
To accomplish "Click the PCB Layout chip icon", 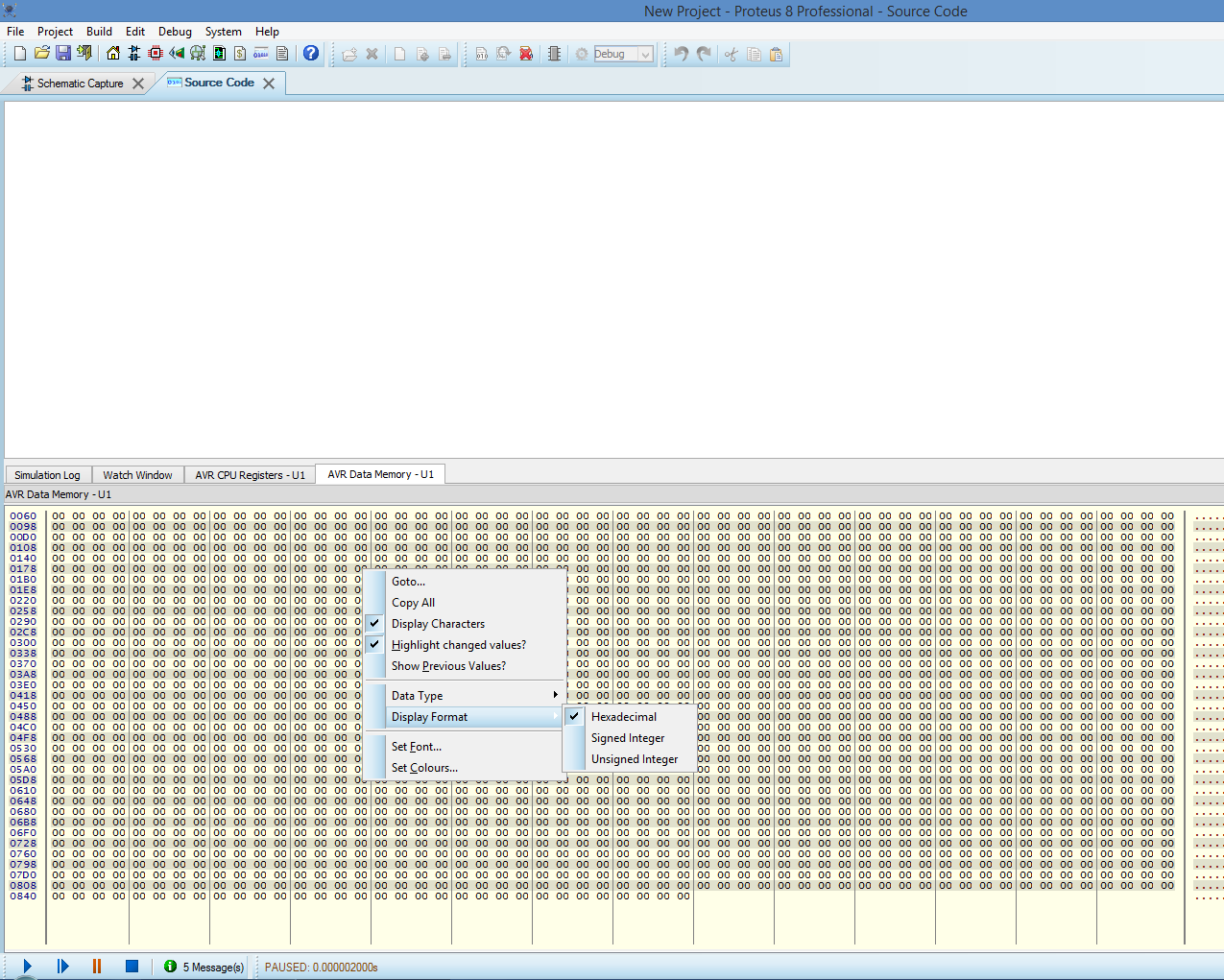I will [x=156, y=54].
